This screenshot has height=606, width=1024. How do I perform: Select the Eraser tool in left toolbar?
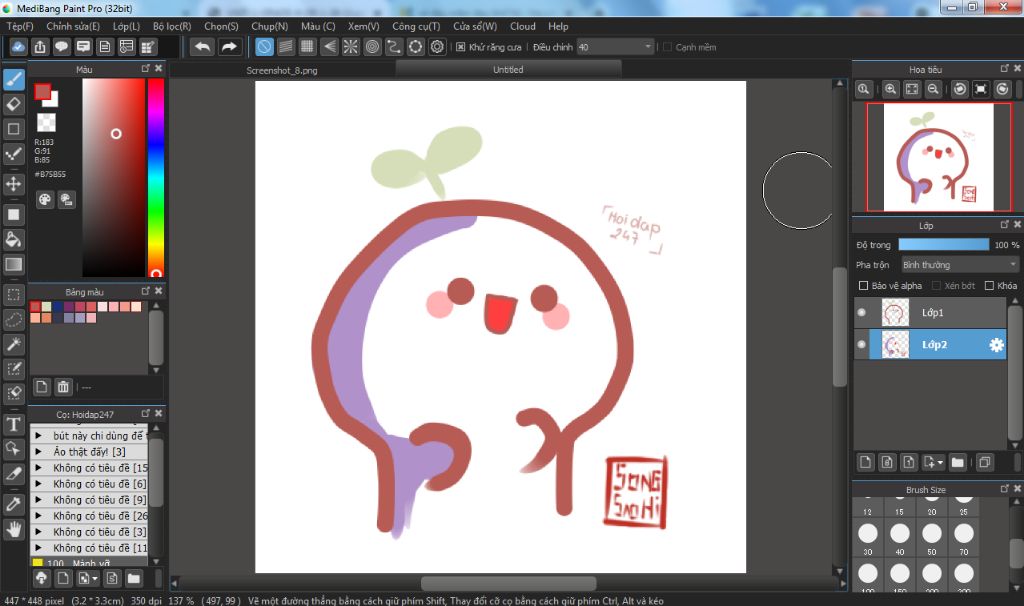(x=14, y=104)
